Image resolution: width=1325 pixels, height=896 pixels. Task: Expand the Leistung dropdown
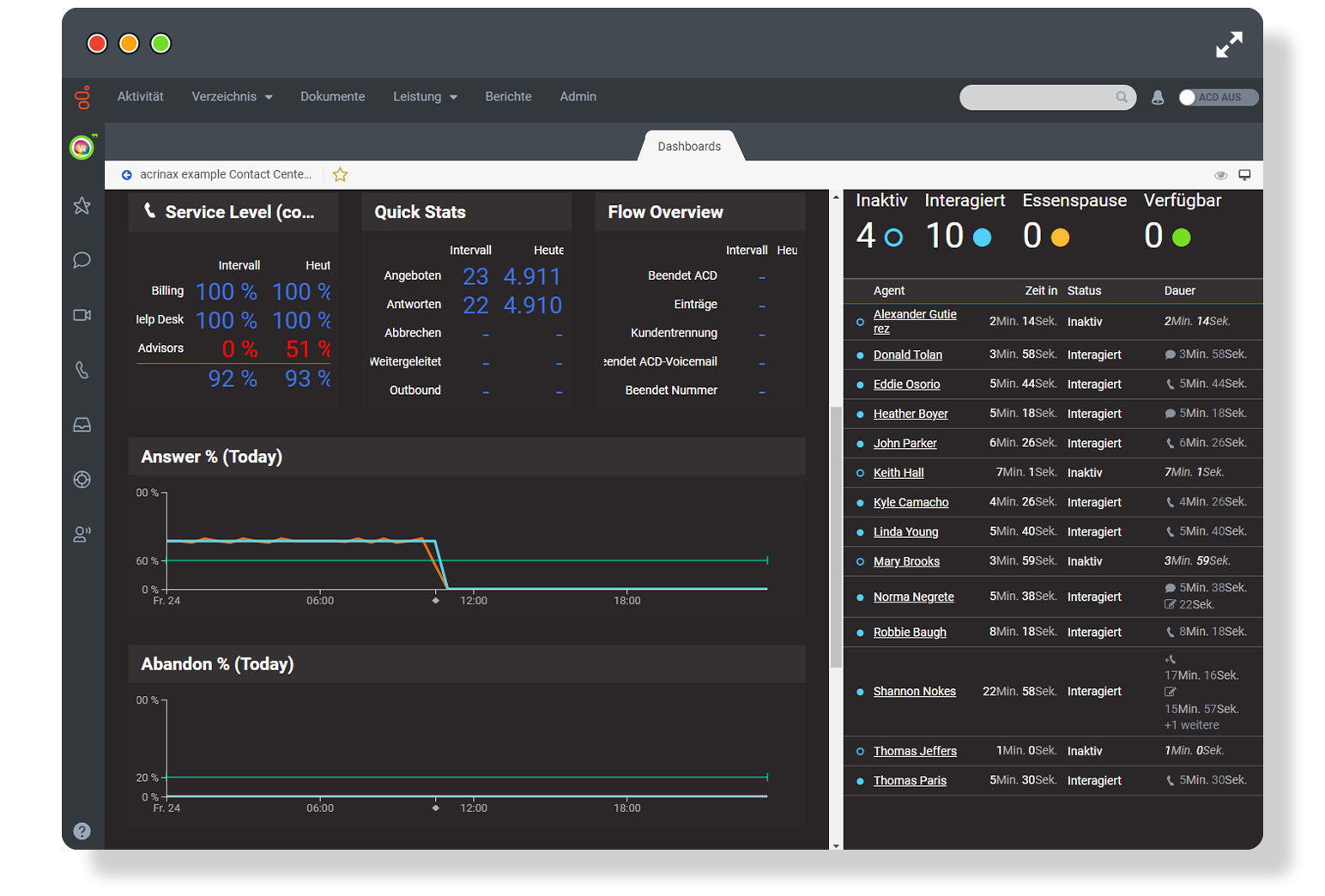pos(424,97)
